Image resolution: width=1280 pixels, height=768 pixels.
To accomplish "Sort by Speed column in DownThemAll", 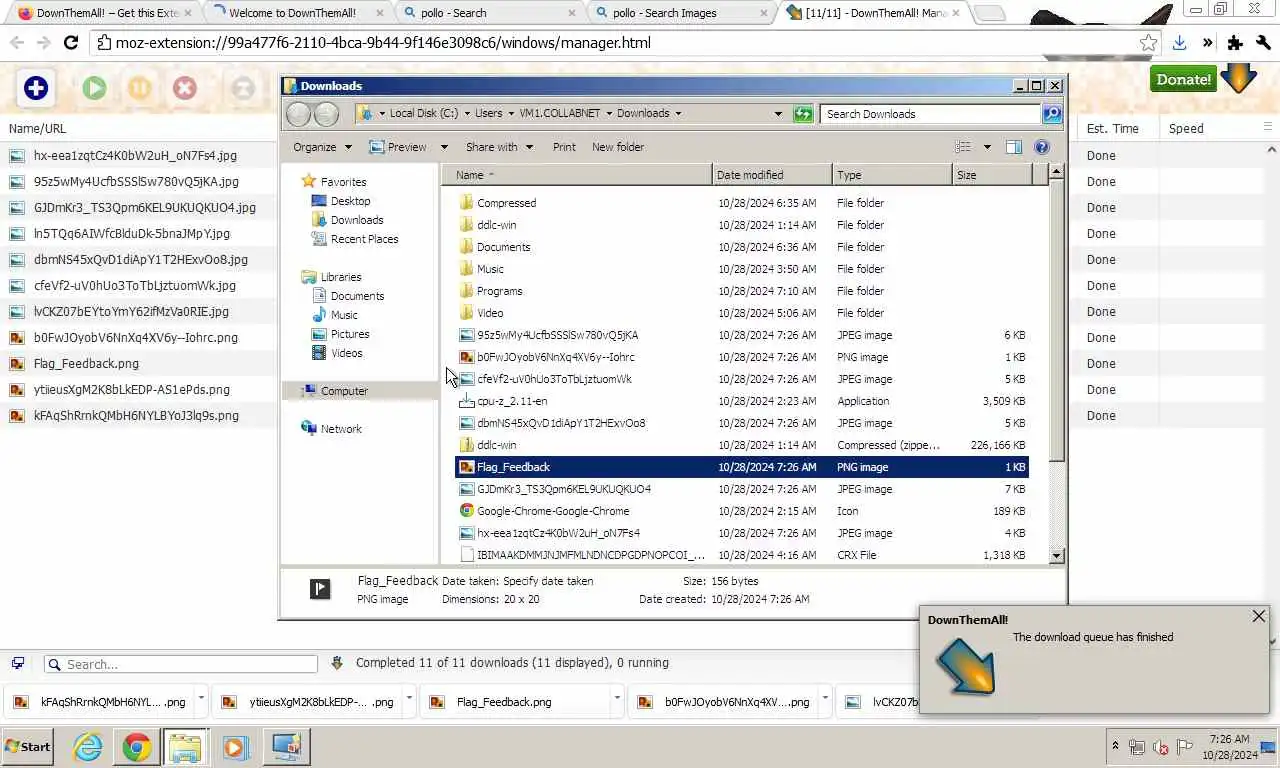I will click(x=1186, y=128).
